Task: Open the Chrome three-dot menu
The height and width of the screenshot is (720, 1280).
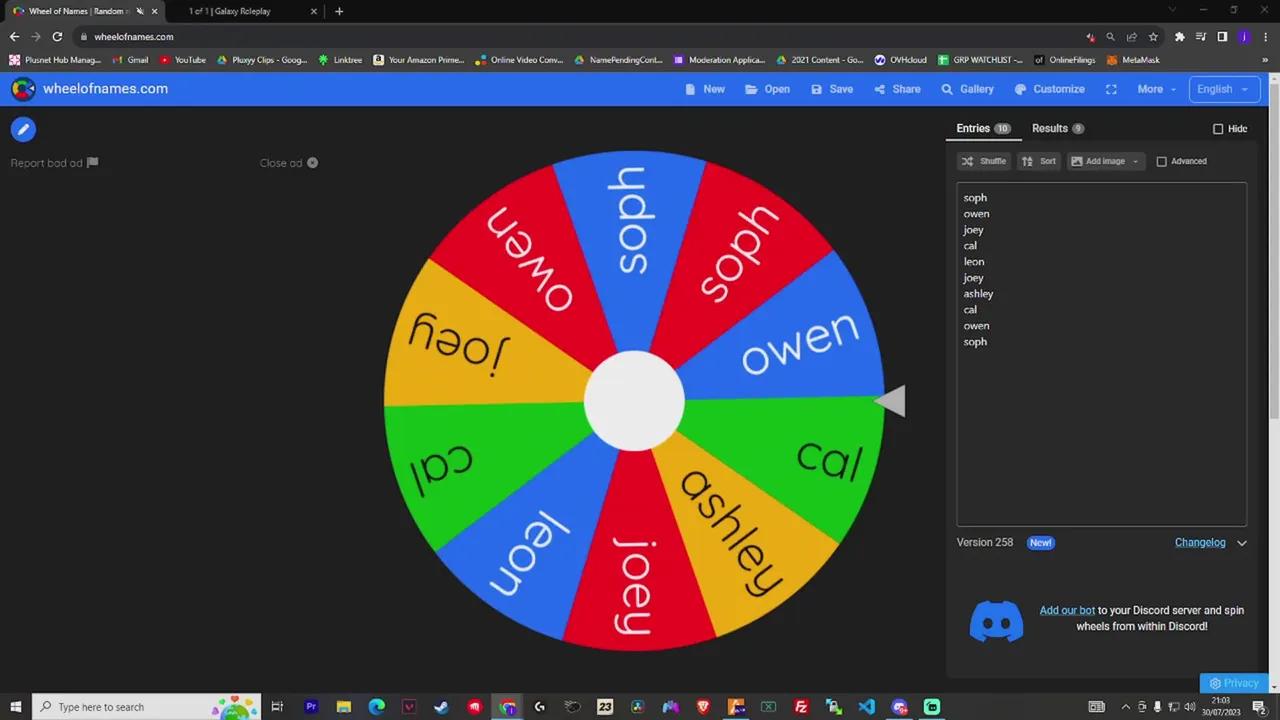Action: click(1265, 37)
